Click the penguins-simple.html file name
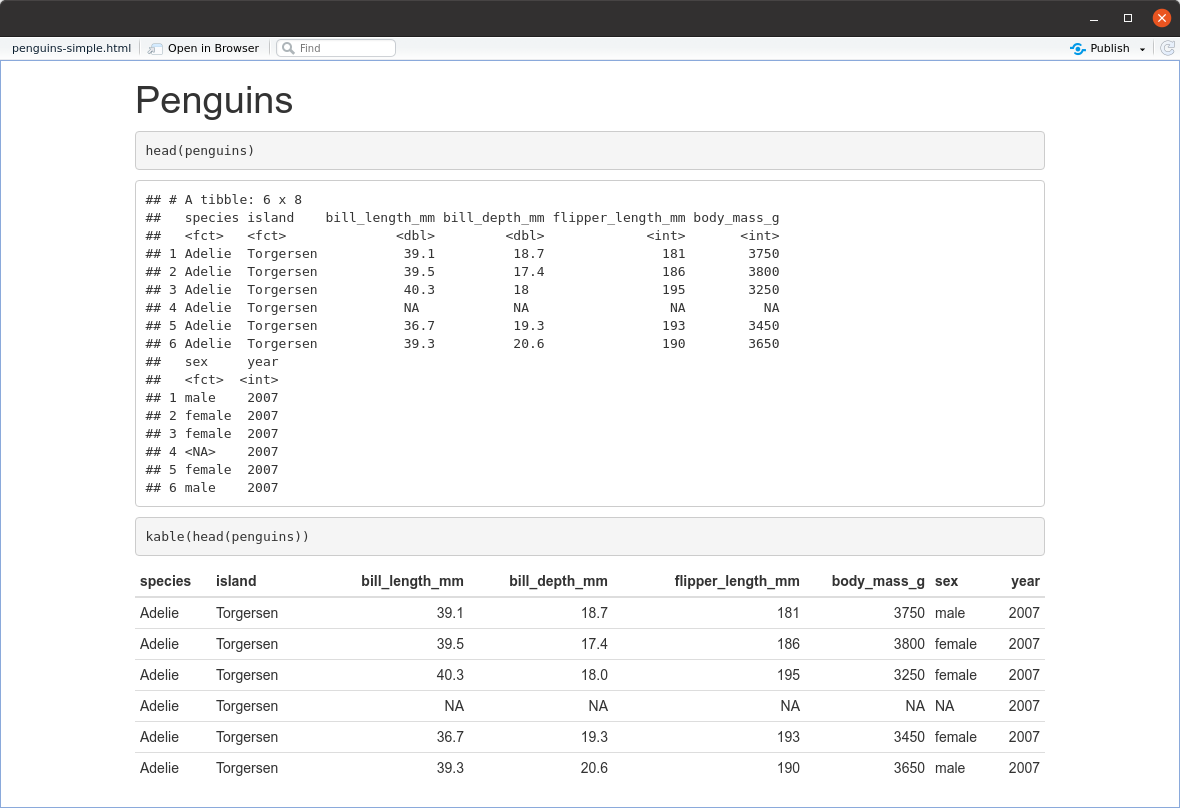The image size is (1180, 808). coord(71,48)
